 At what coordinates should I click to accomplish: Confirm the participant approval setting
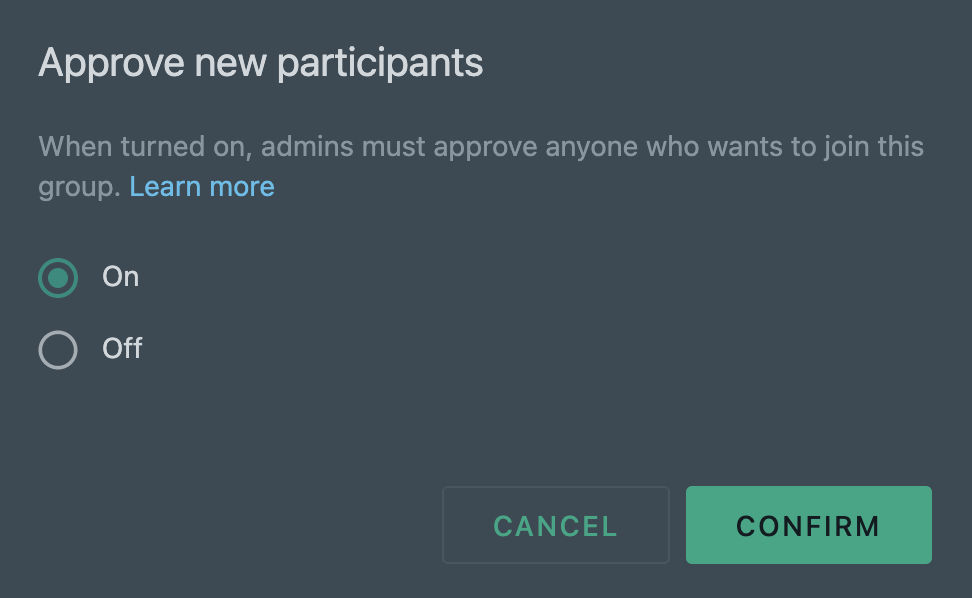click(808, 525)
